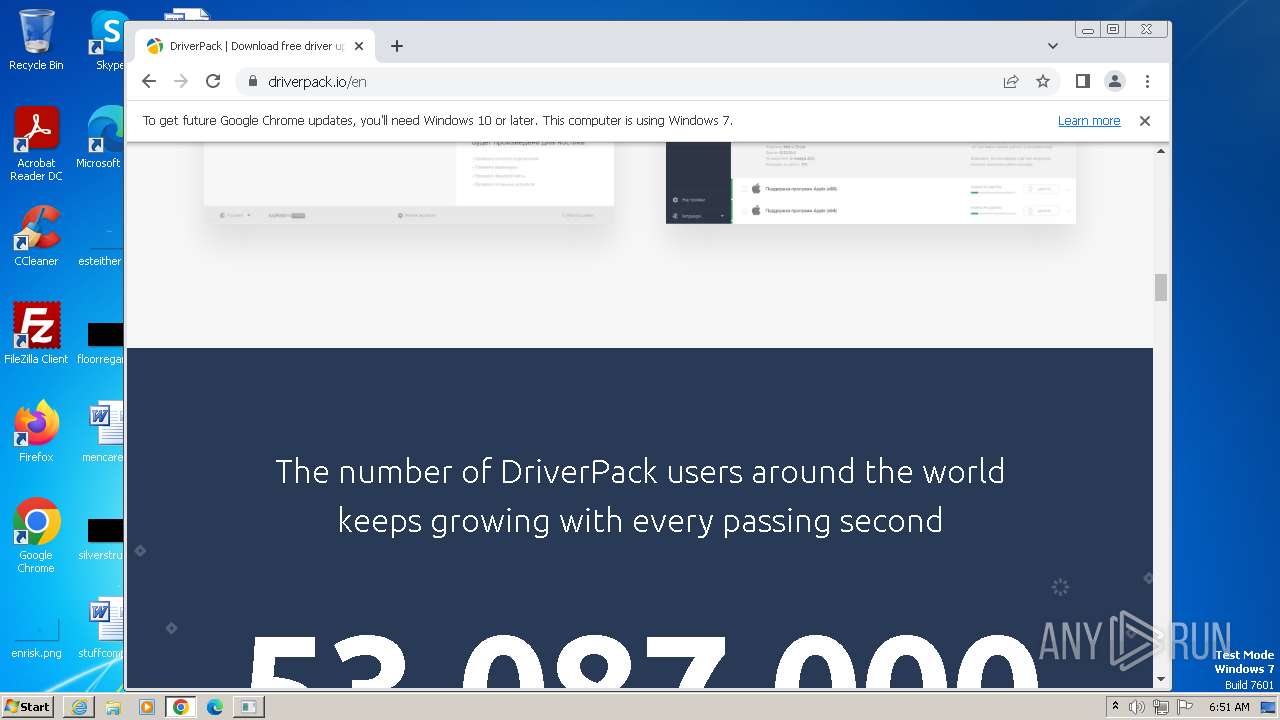
Task: Close the DriverPack tab
Action: (x=359, y=46)
